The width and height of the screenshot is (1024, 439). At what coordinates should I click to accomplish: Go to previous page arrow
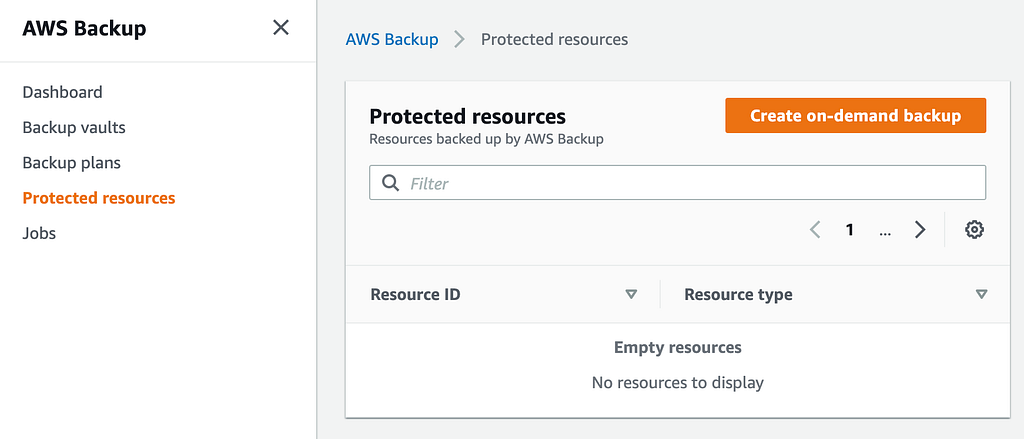pos(815,229)
